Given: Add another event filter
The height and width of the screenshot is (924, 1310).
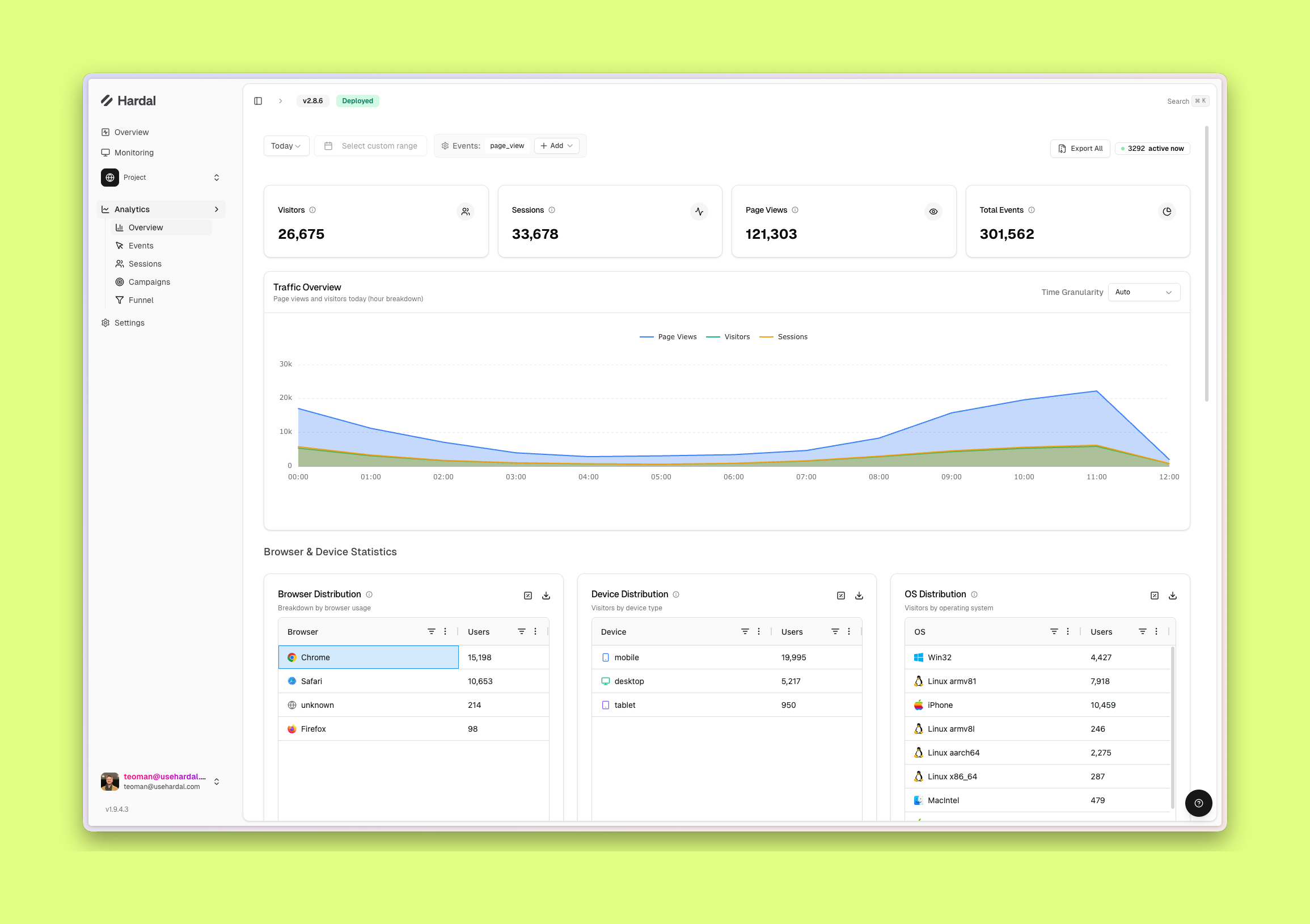Looking at the screenshot, I should [x=556, y=146].
